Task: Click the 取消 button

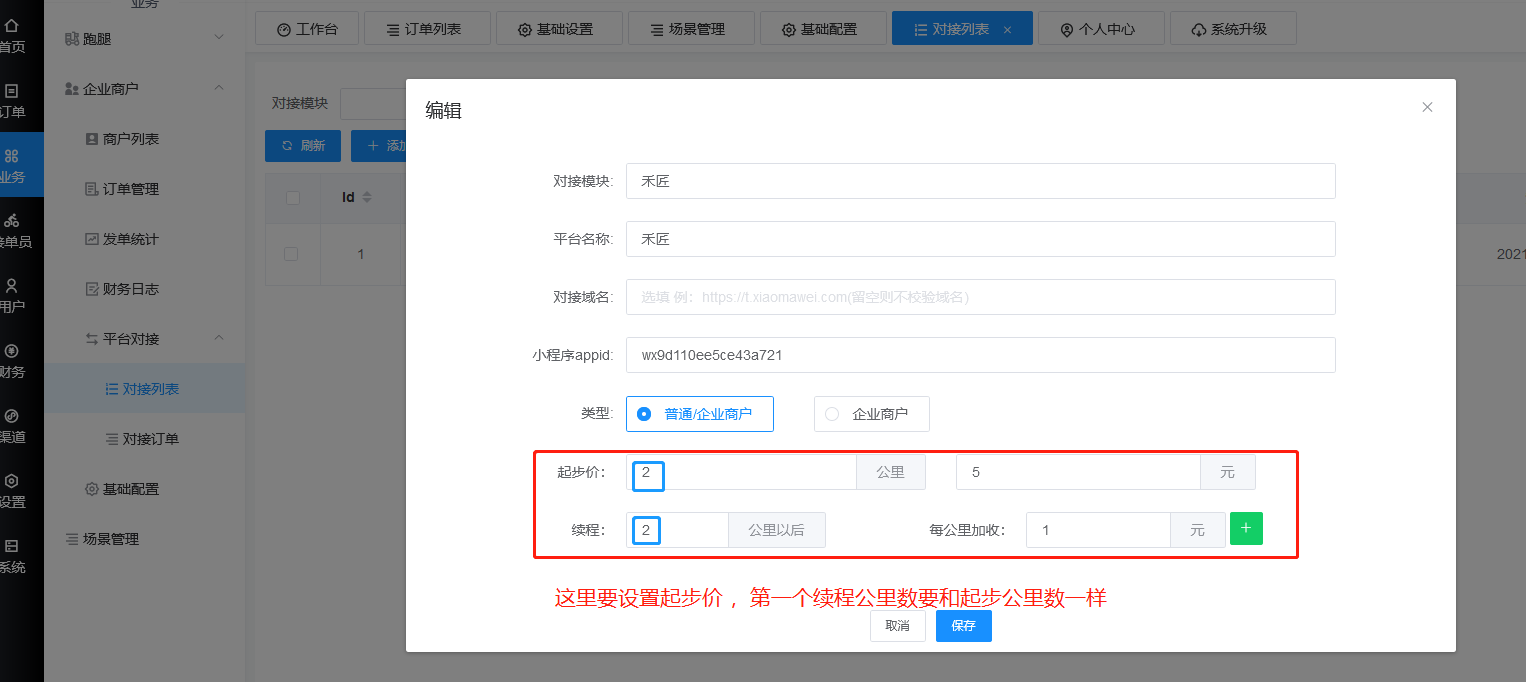Action: pos(897,626)
